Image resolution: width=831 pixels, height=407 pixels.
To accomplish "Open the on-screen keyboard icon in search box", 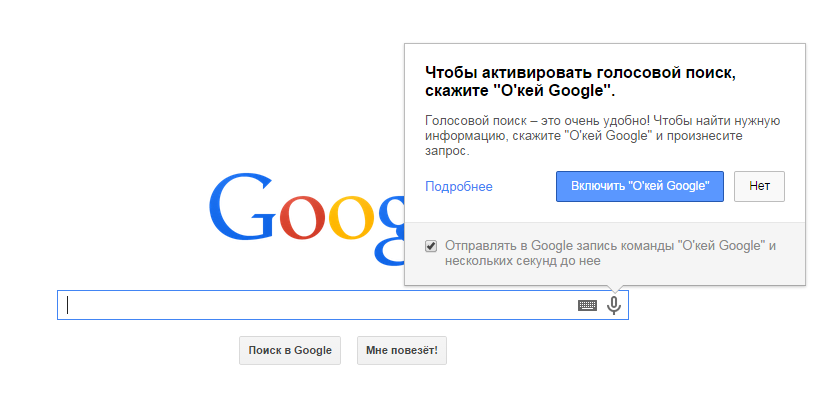I will click(587, 305).
